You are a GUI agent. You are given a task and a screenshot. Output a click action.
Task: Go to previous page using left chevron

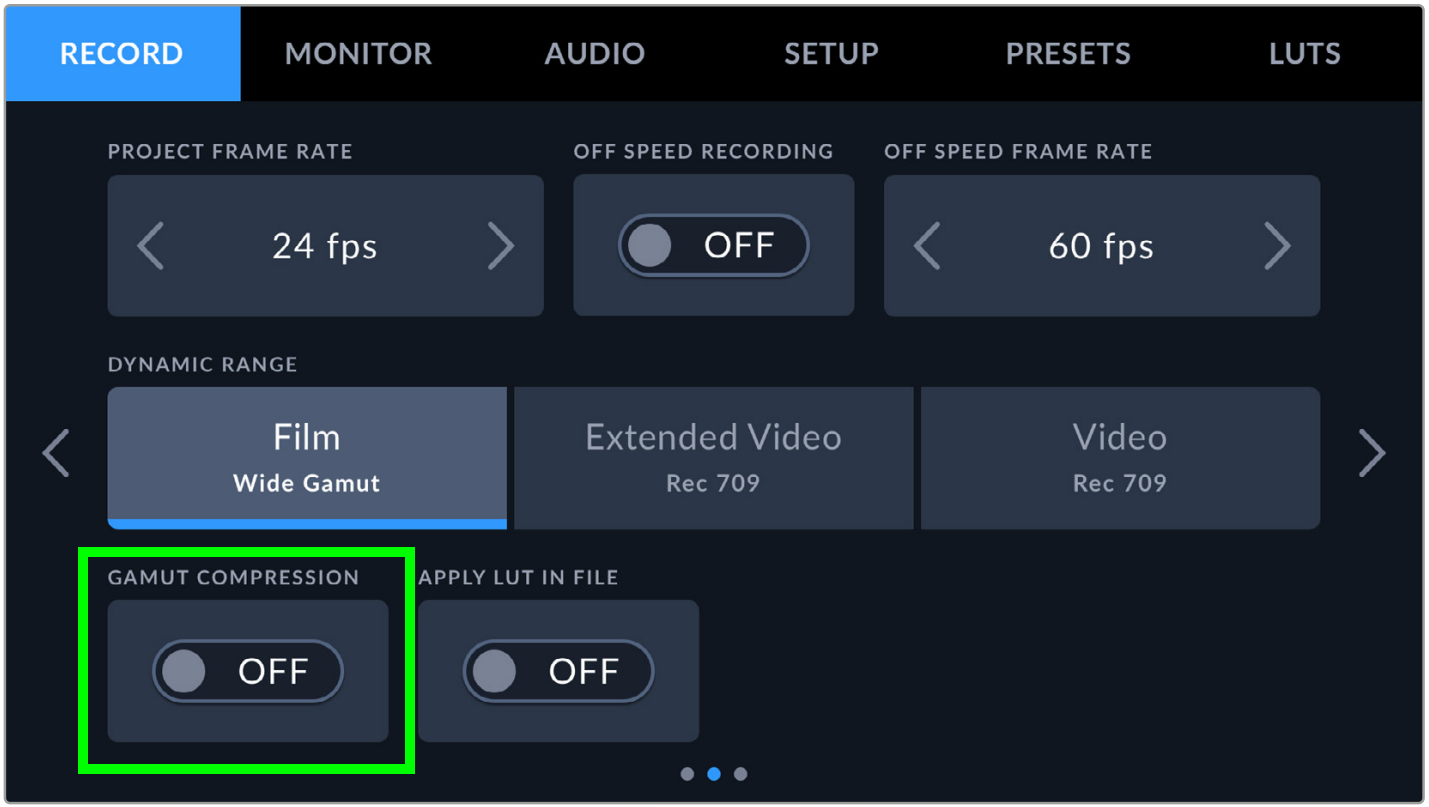(x=56, y=453)
